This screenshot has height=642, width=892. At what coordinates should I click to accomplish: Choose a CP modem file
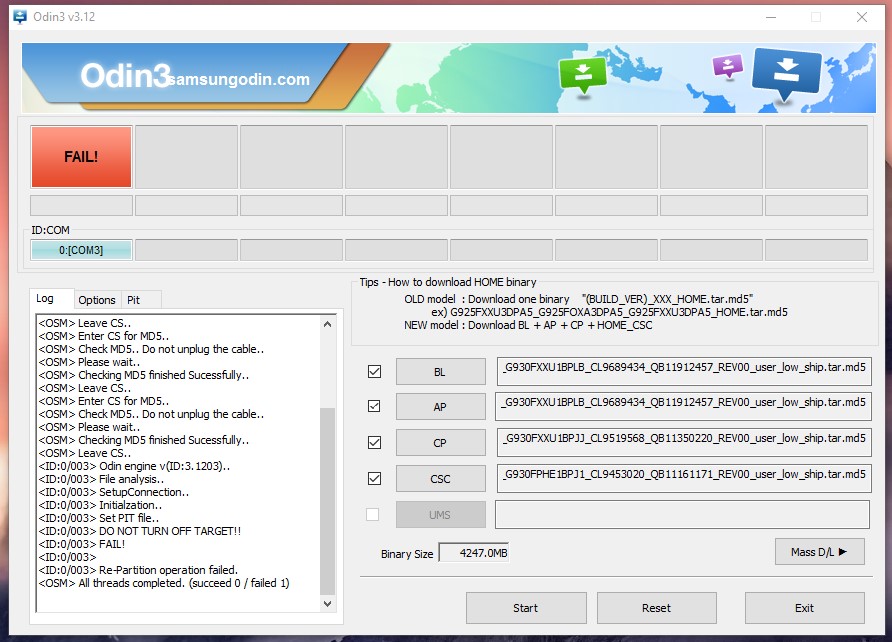coord(440,442)
